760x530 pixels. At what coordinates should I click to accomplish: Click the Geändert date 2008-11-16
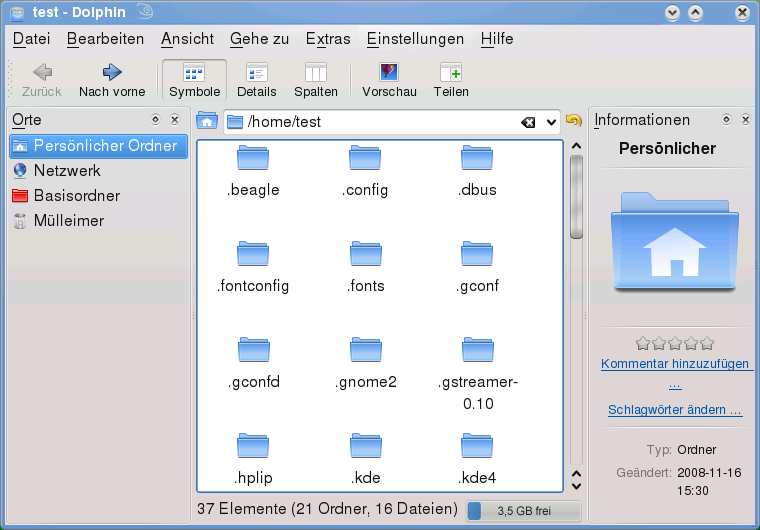pos(709,482)
